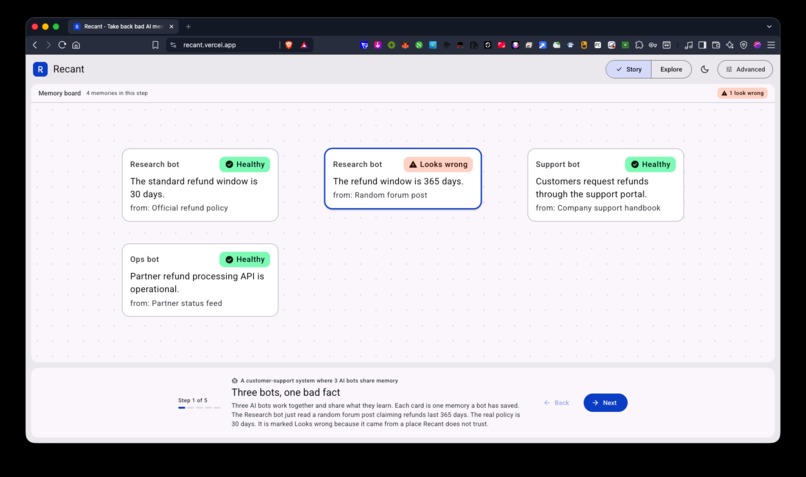This screenshot has width=806, height=477.
Task: Go to browser home page
Action: coord(76,45)
